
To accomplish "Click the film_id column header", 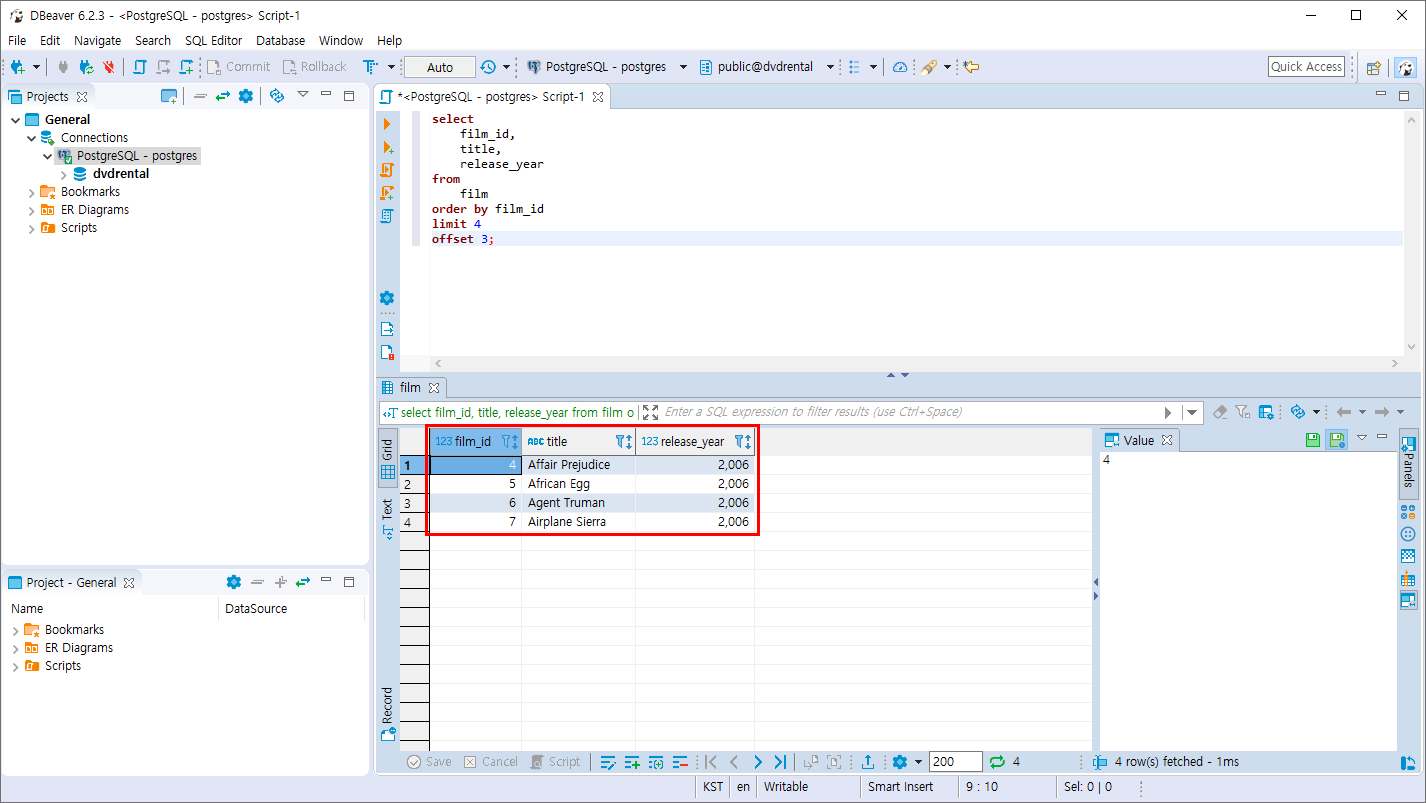I will pyautogui.click(x=475, y=441).
